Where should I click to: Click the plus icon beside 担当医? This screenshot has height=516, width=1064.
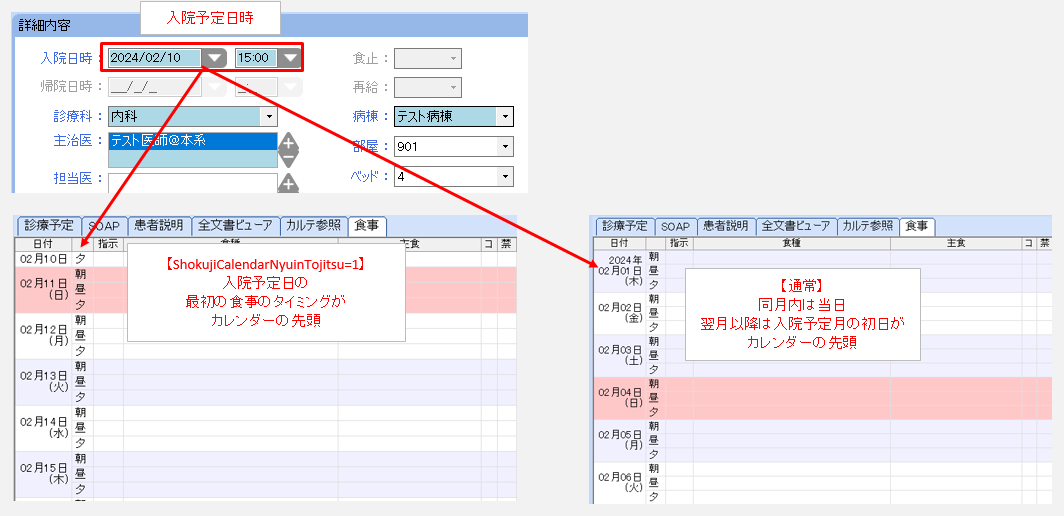(x=288, y=183)
